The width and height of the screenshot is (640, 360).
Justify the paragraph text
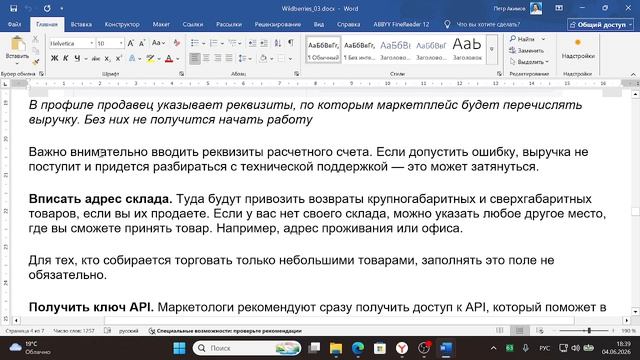(x=229, y=58)
